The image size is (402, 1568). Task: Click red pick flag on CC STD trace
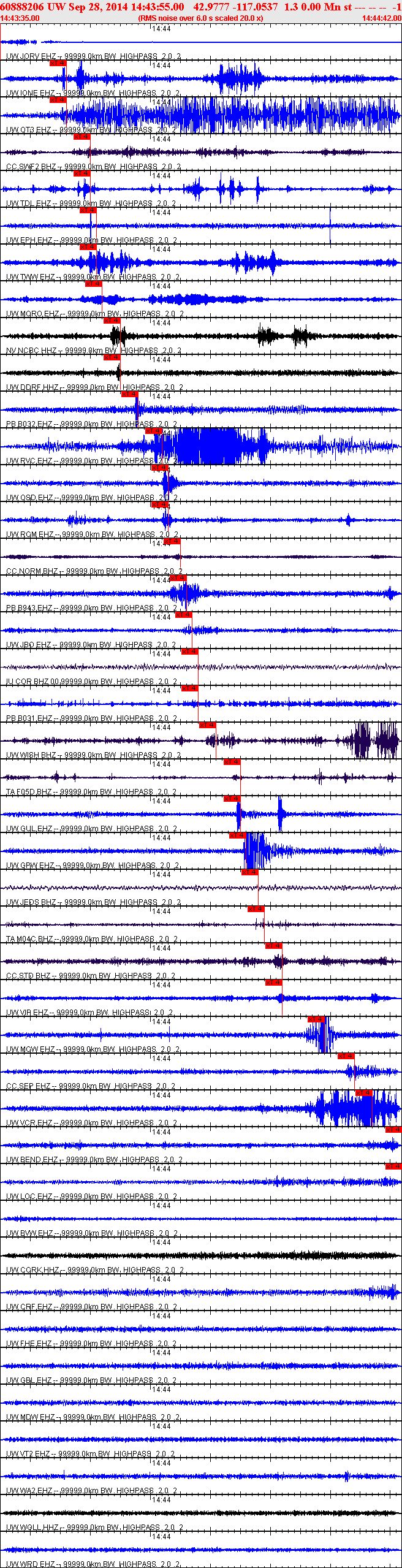(x=274, y=945)
